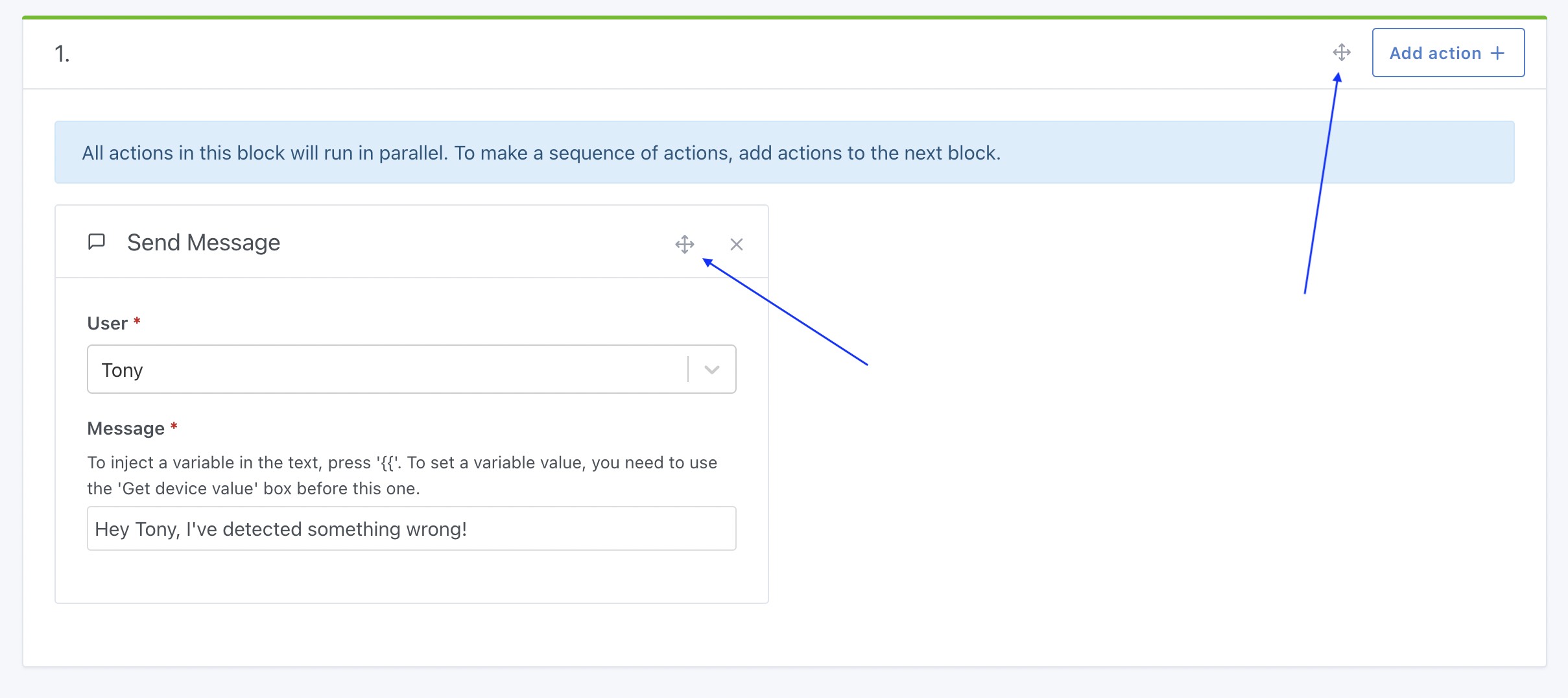
Task: Click the User field label
Action: coord(108,323)
